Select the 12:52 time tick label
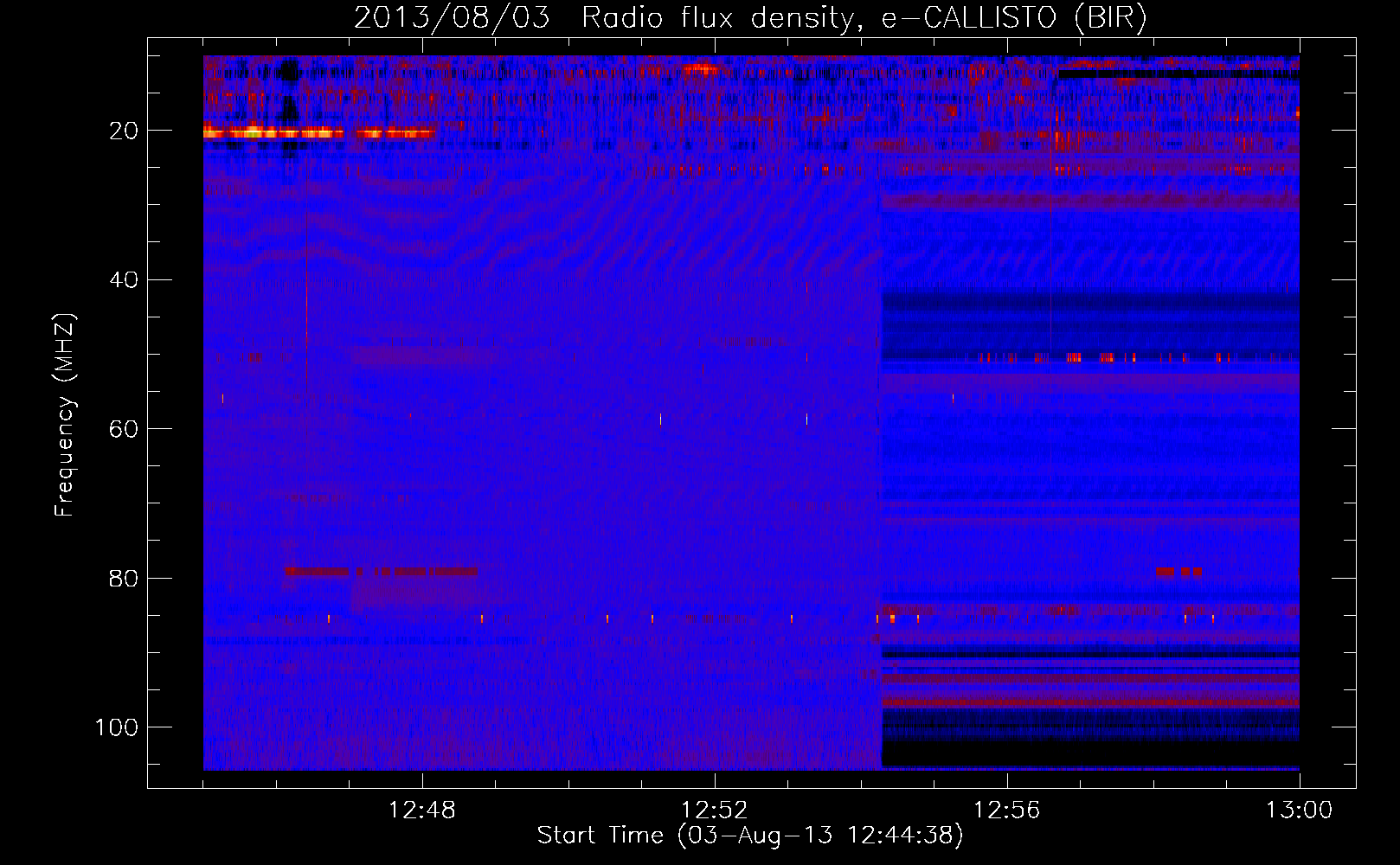This screenshot has height=865, width=1400. 715,811
